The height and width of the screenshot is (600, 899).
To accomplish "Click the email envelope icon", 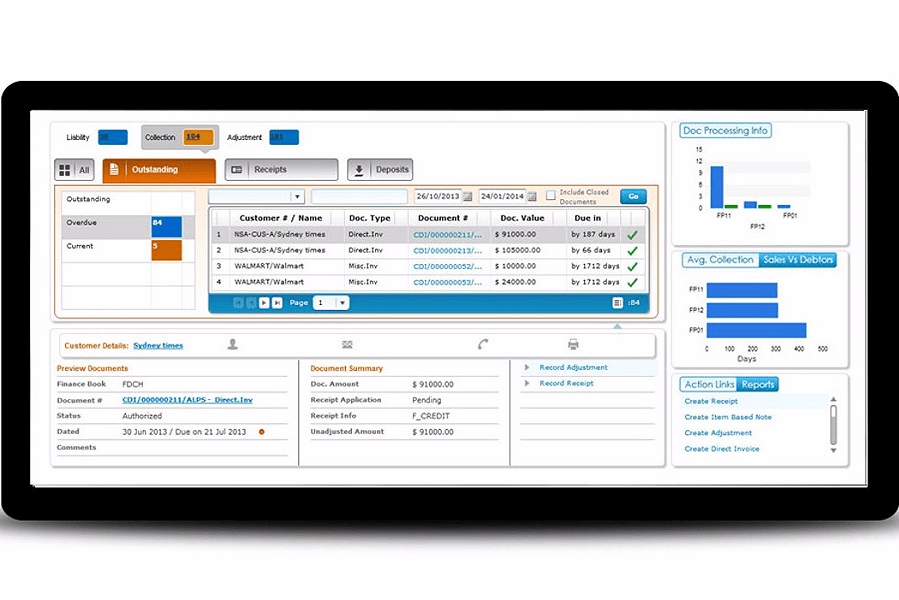I will 348,344.
